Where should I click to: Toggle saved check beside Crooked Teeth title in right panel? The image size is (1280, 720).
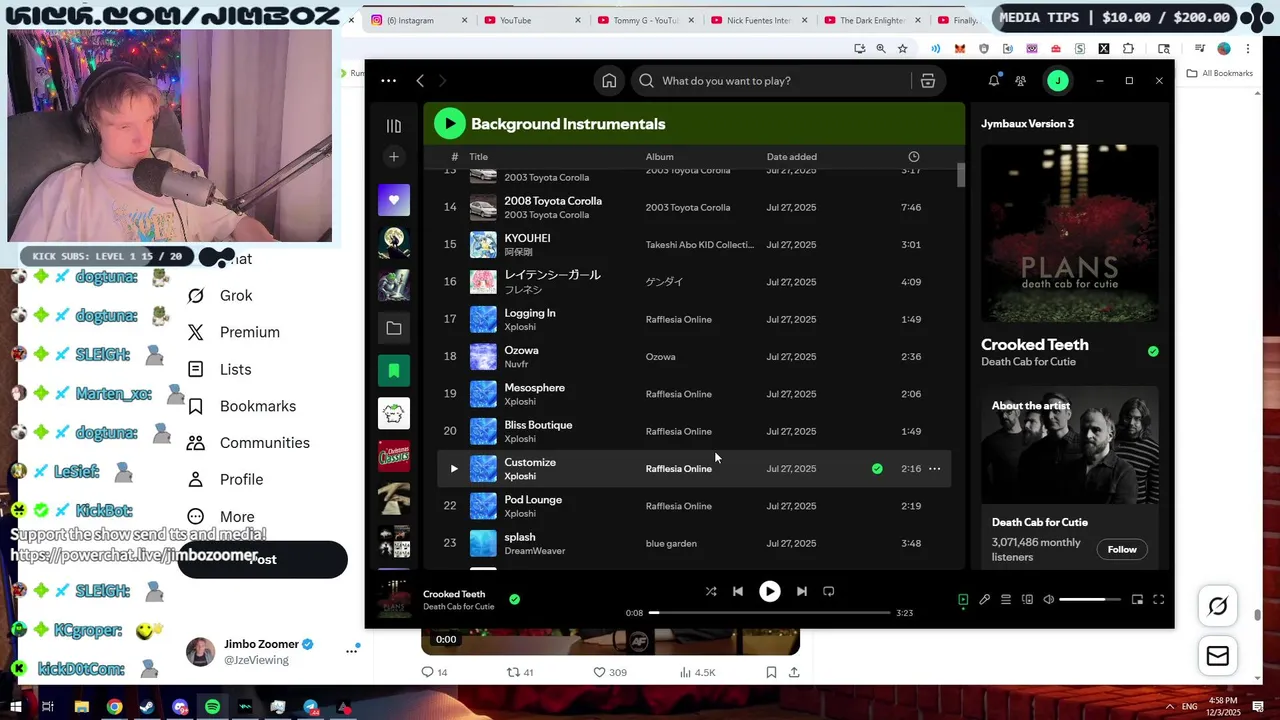point(1153,352)
